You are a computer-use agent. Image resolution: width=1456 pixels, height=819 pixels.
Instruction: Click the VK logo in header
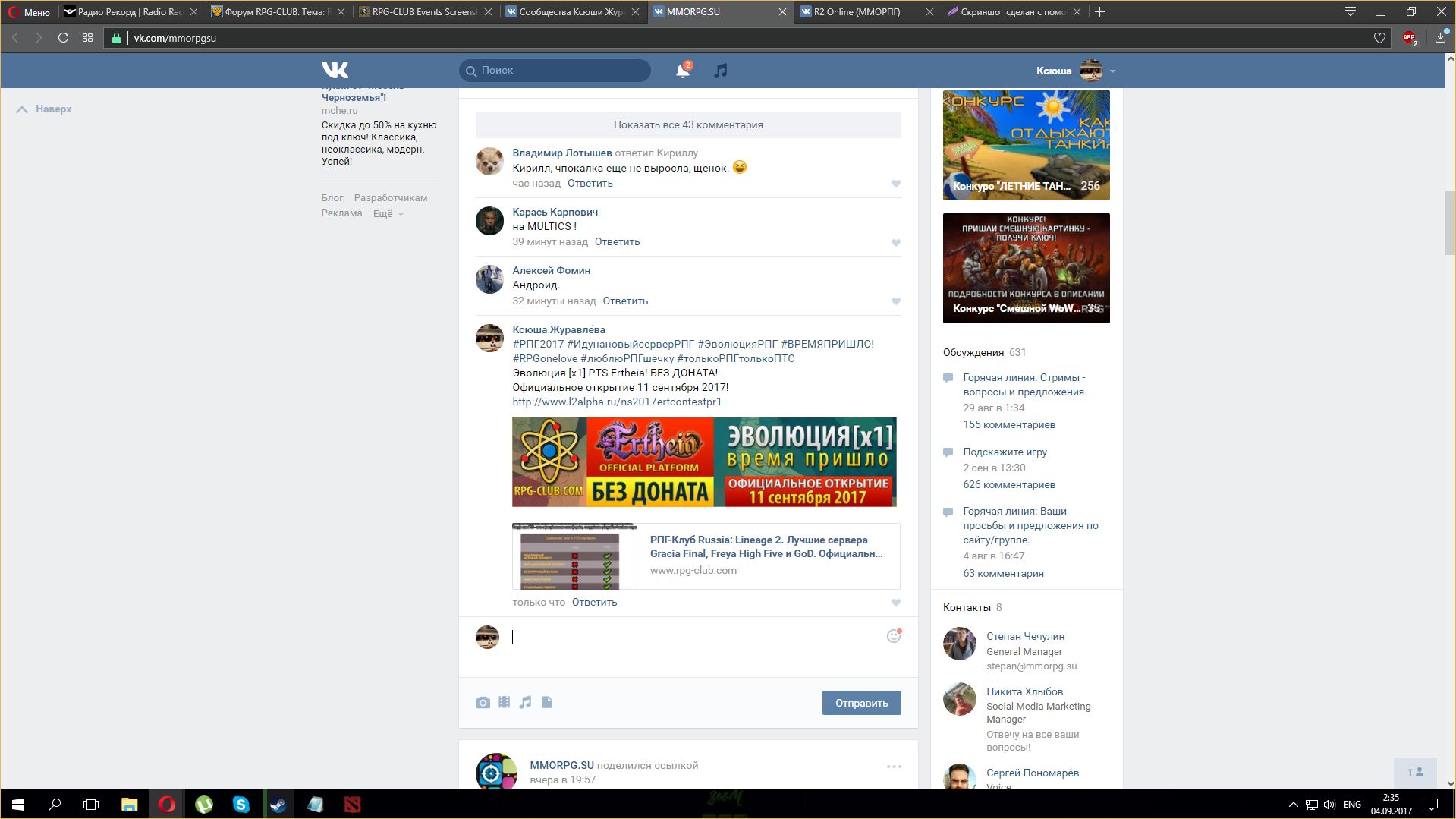click(x=335, y=71)
